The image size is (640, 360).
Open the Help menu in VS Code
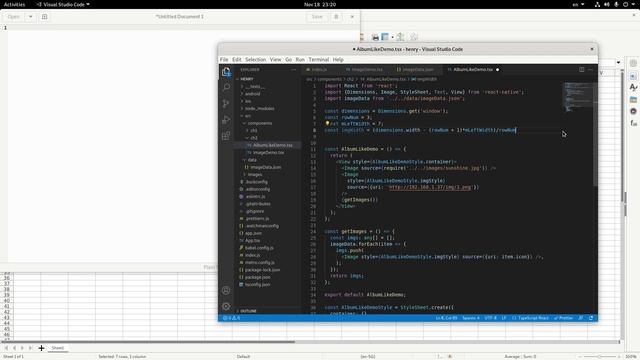(338, 60)
